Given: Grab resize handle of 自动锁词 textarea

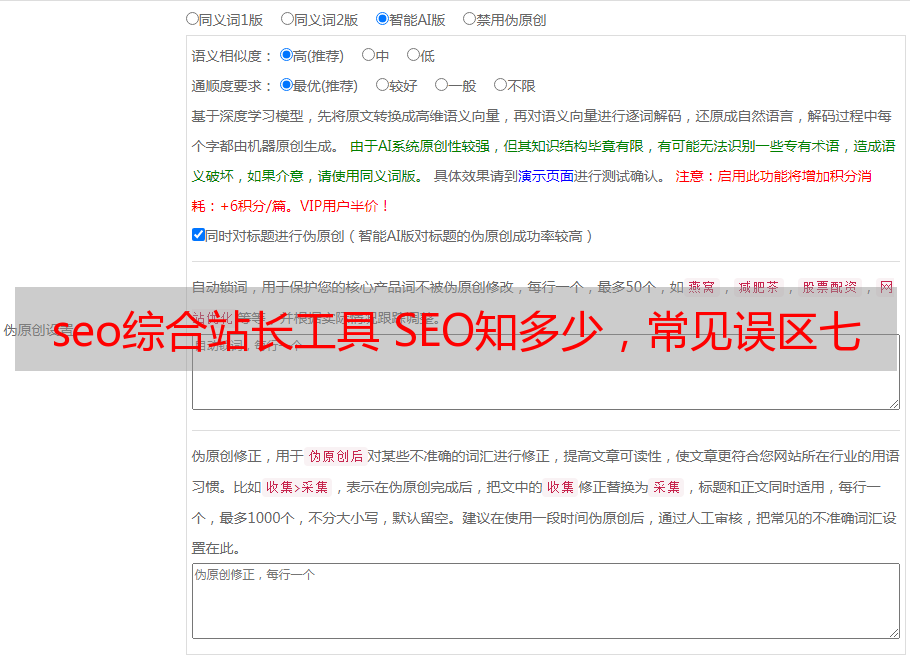Looking at the screenshot, I should pyautogui.click(x=894, y=404).
